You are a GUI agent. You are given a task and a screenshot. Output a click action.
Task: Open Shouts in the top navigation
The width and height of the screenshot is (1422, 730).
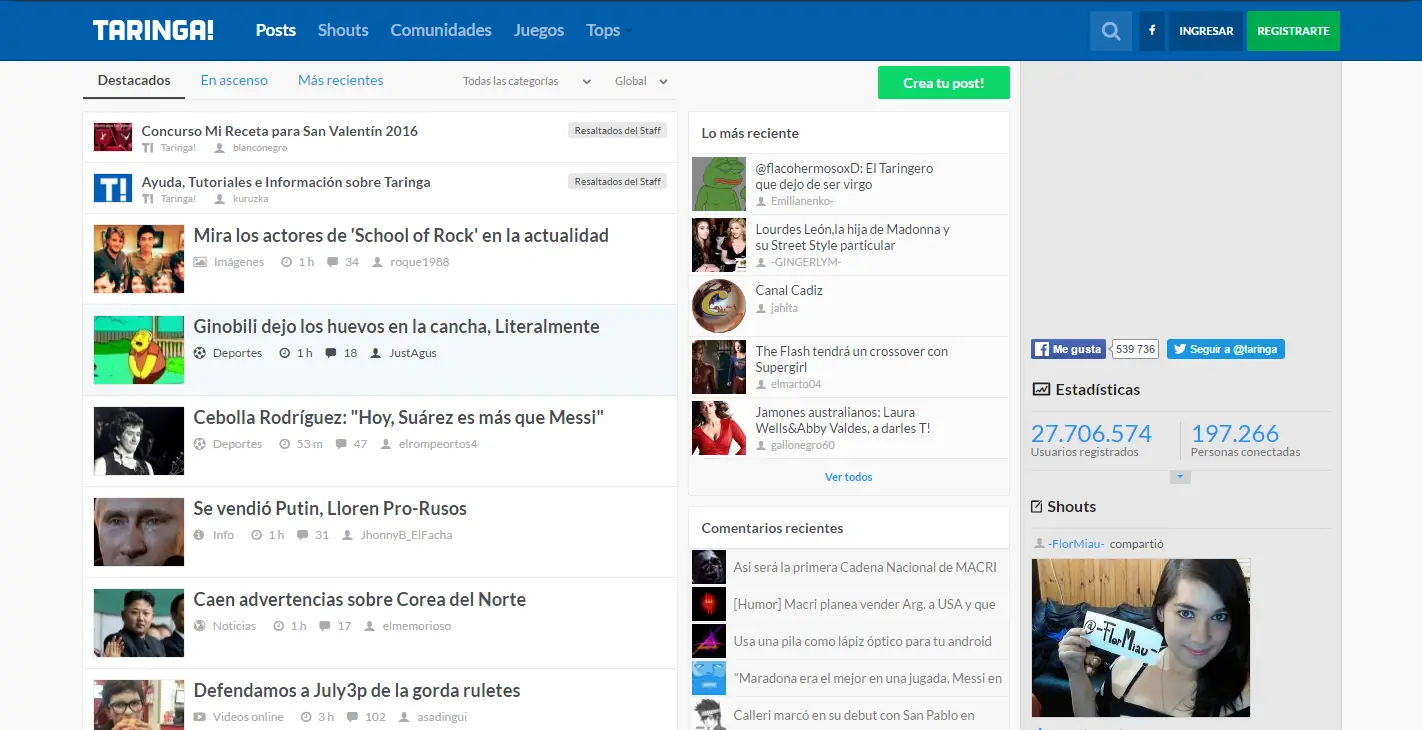tap(343, 30)
